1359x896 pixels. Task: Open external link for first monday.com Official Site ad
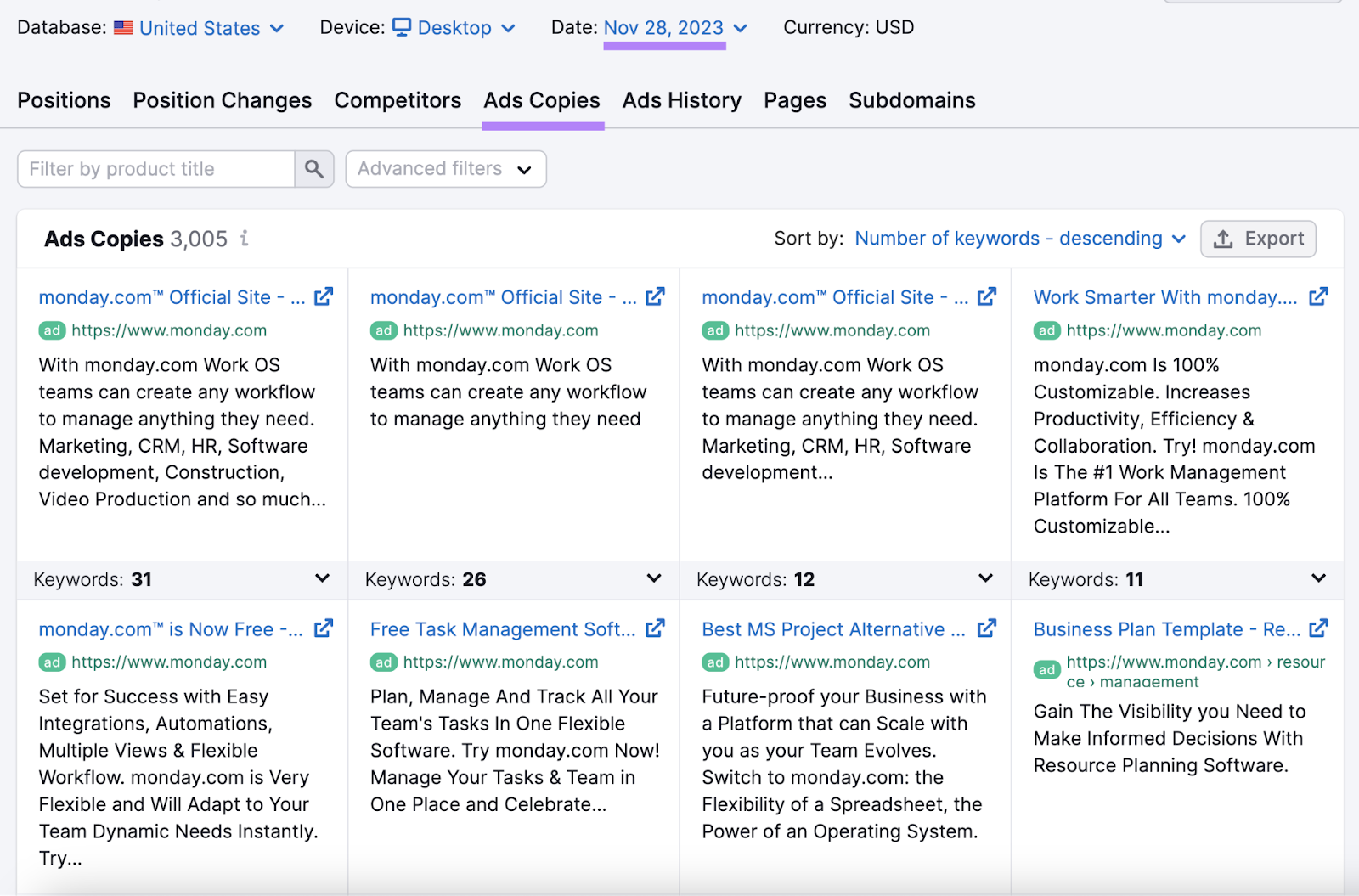324,296
